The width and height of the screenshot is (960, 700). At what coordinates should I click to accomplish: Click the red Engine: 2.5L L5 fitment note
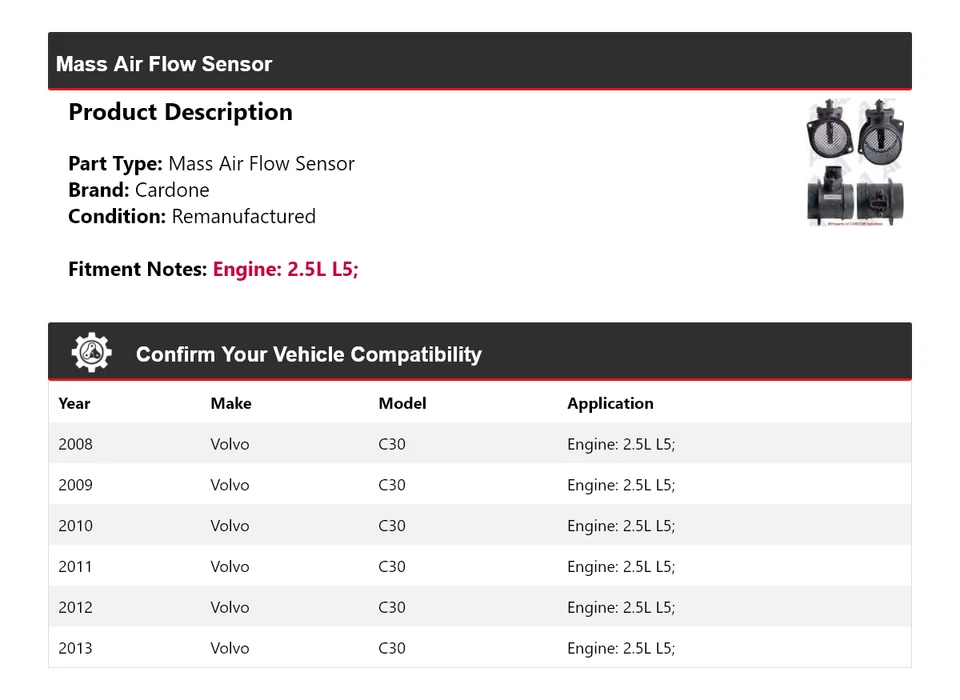point(285,269)
